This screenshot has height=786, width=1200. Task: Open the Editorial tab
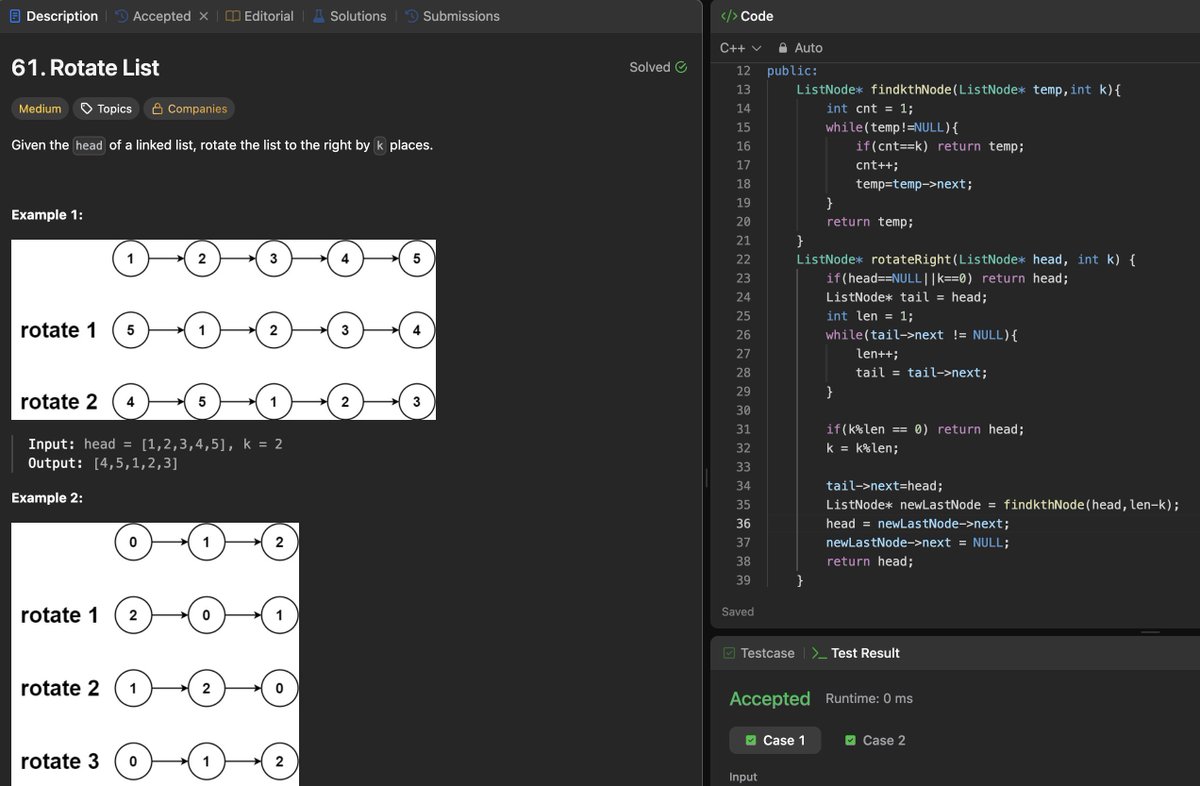[260, 16]
